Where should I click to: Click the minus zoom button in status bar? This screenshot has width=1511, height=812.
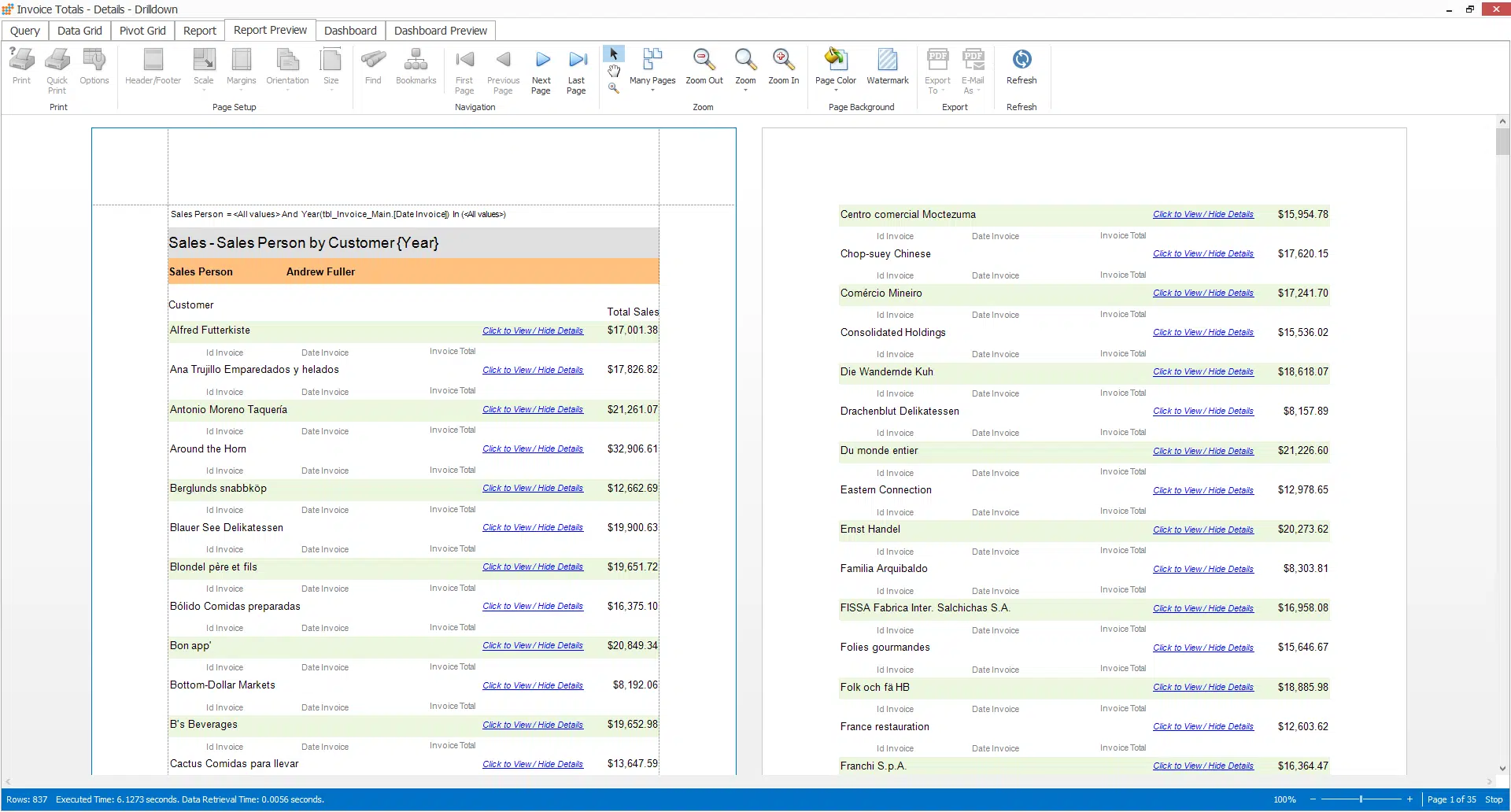click(1313, 799)
